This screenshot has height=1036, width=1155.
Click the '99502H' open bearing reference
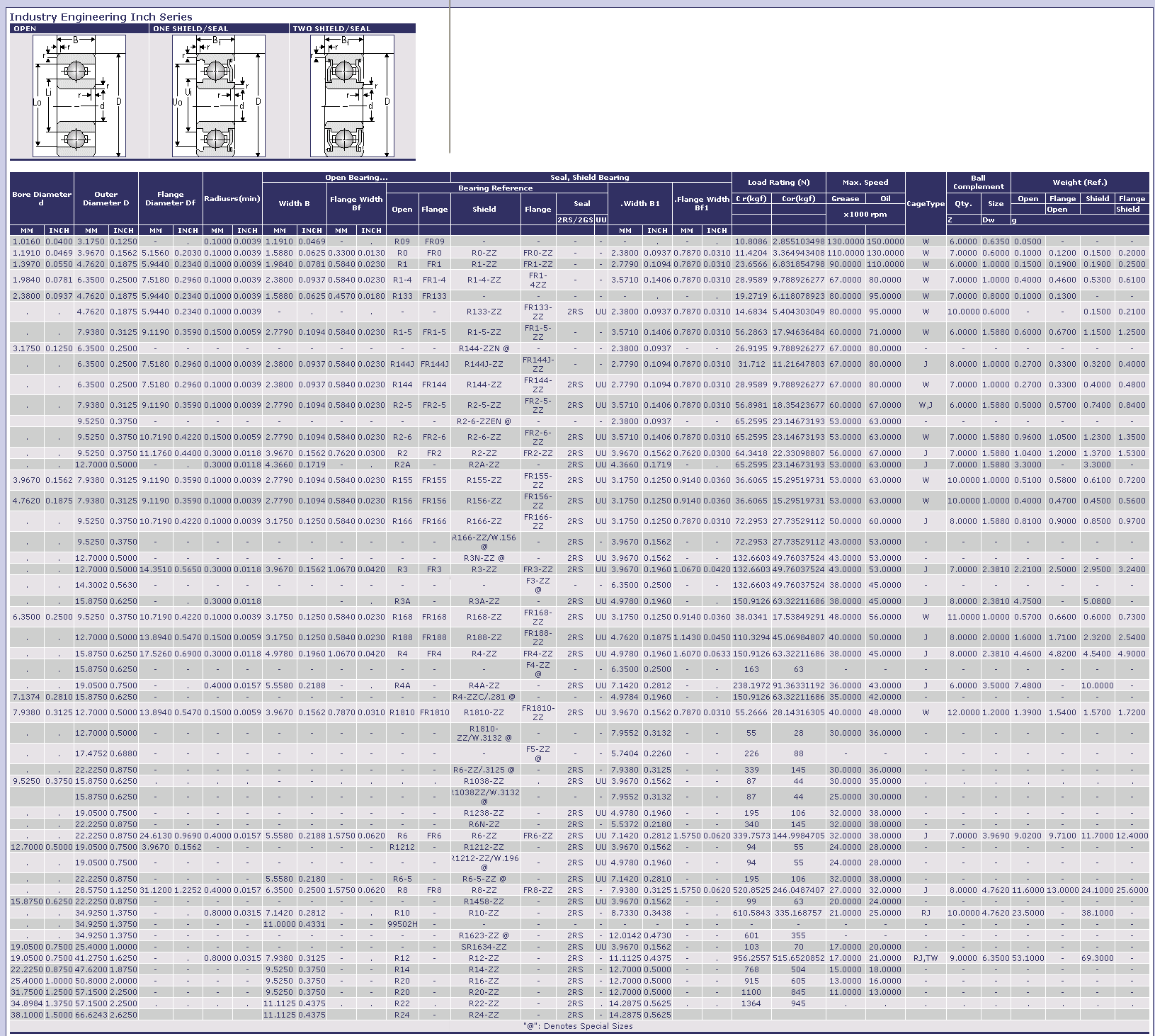pos(402,924)
